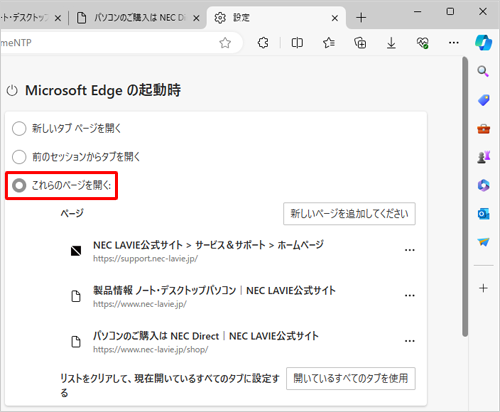Open Extensions puzzle-piece icon
Screen dimensions: 500x412
coord(263,43)
